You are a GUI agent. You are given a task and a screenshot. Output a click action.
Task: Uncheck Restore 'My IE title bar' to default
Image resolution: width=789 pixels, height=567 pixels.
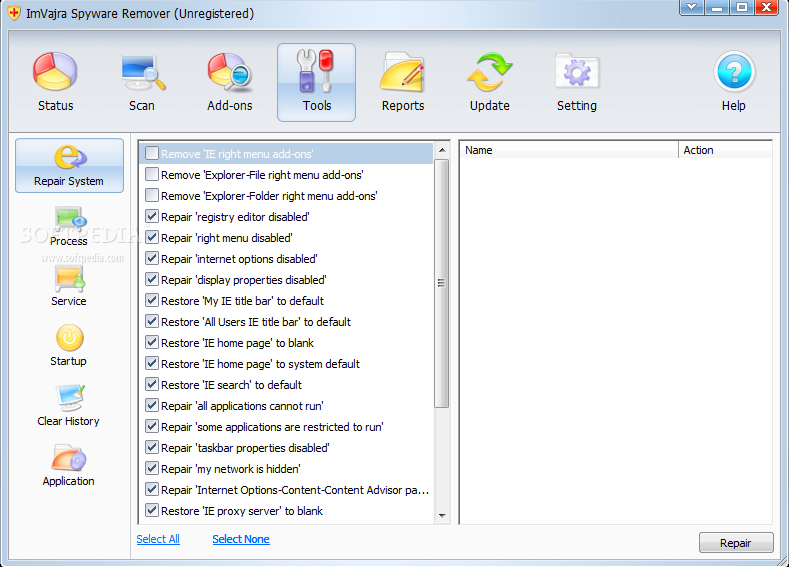(151, 300)
